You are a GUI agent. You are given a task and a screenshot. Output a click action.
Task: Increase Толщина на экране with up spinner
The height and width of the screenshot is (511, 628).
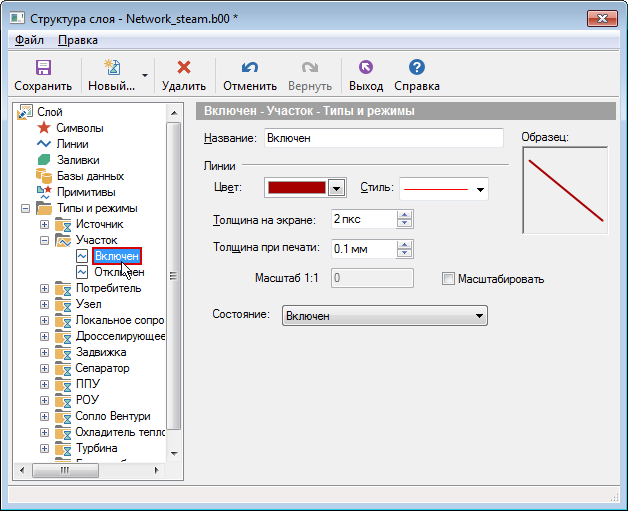406,214
